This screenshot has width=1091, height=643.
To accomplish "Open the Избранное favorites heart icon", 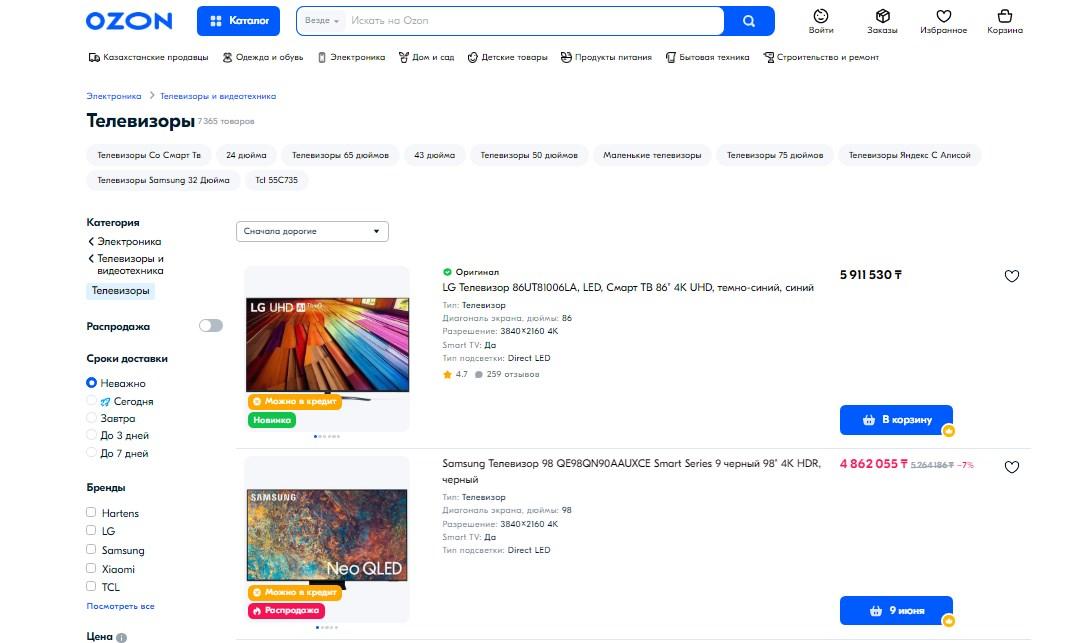I will point(943,21).
